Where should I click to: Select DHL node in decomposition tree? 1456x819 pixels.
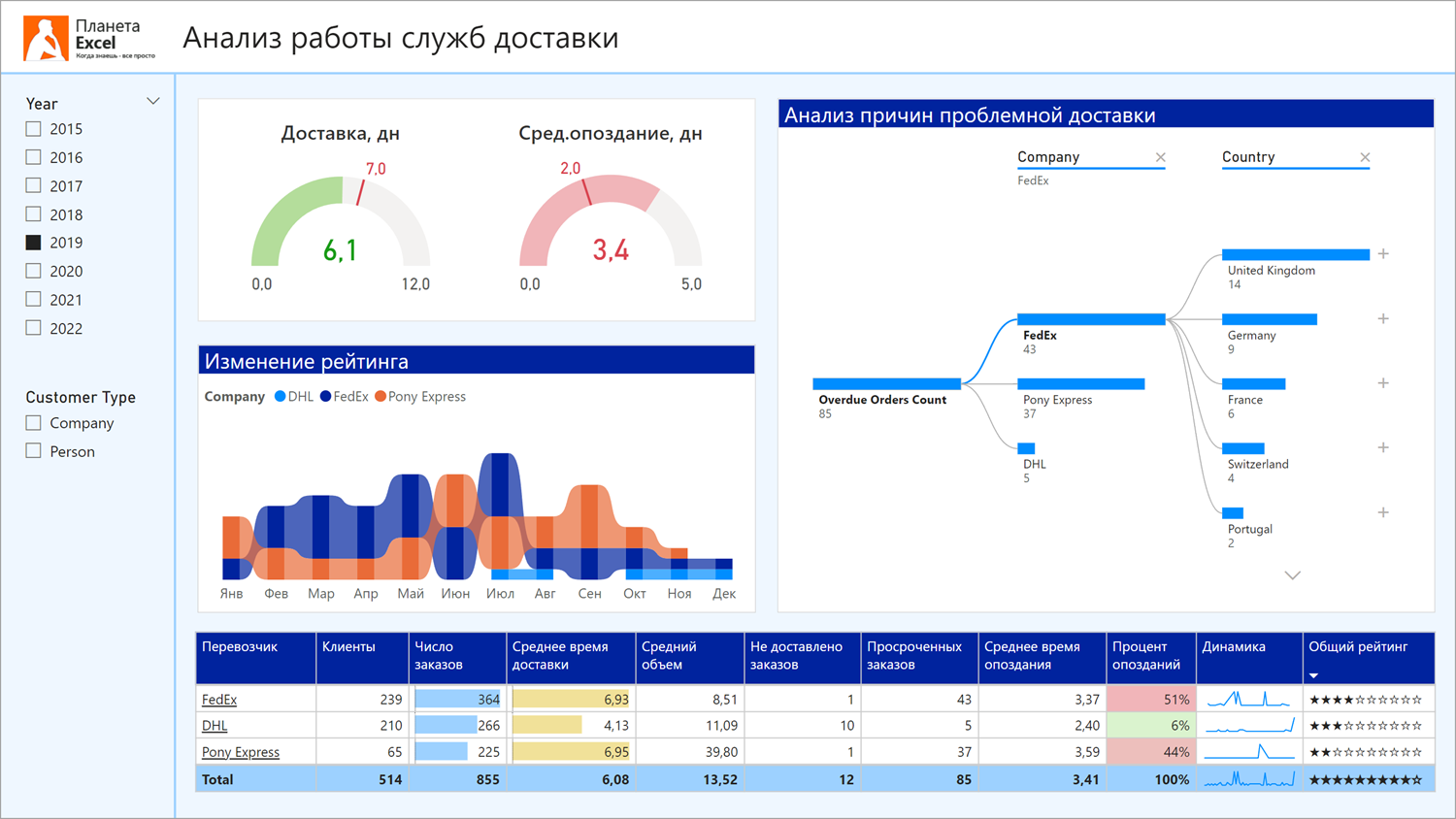1026,448
